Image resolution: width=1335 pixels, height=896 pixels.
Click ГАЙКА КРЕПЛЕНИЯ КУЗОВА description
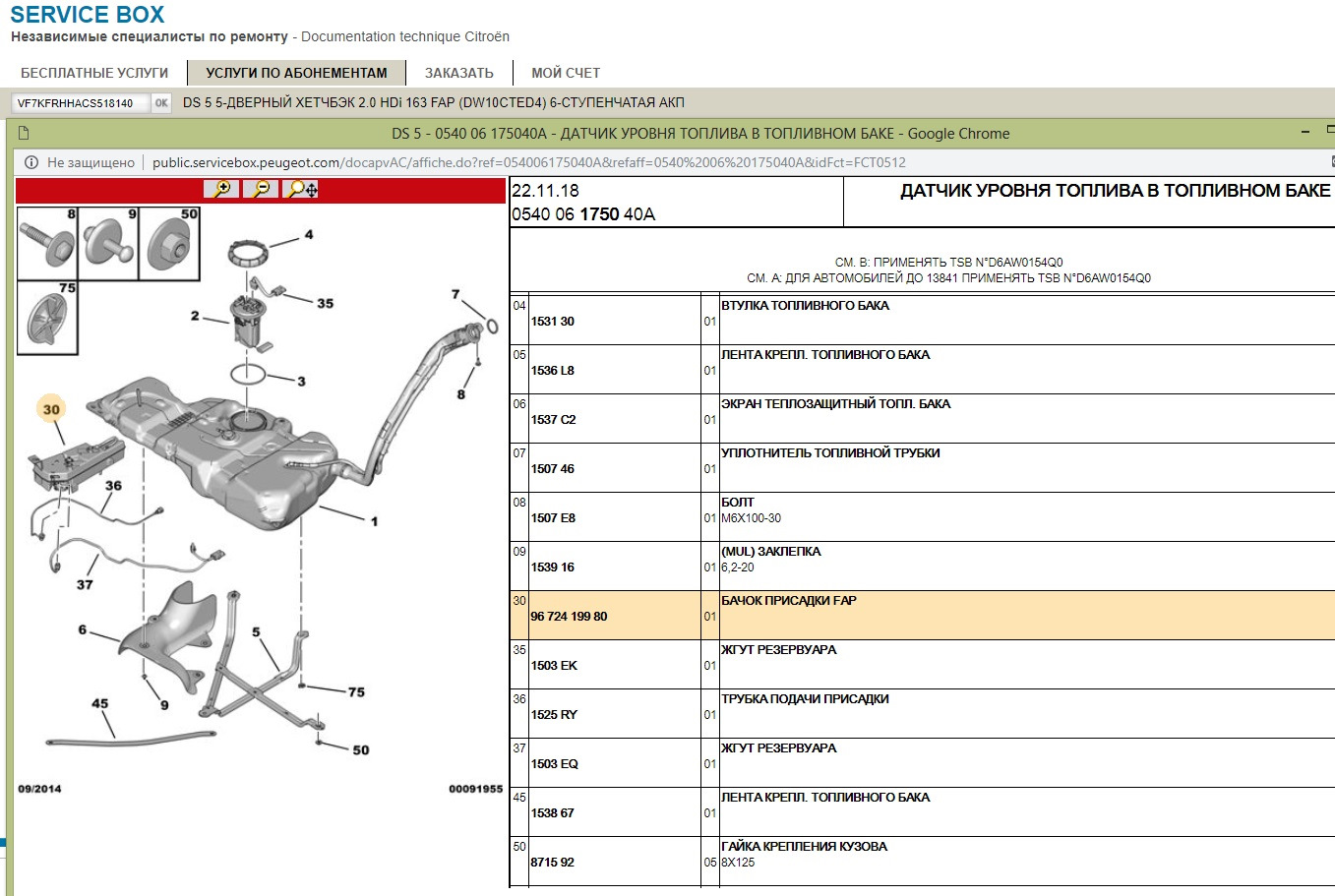(804, 847)
